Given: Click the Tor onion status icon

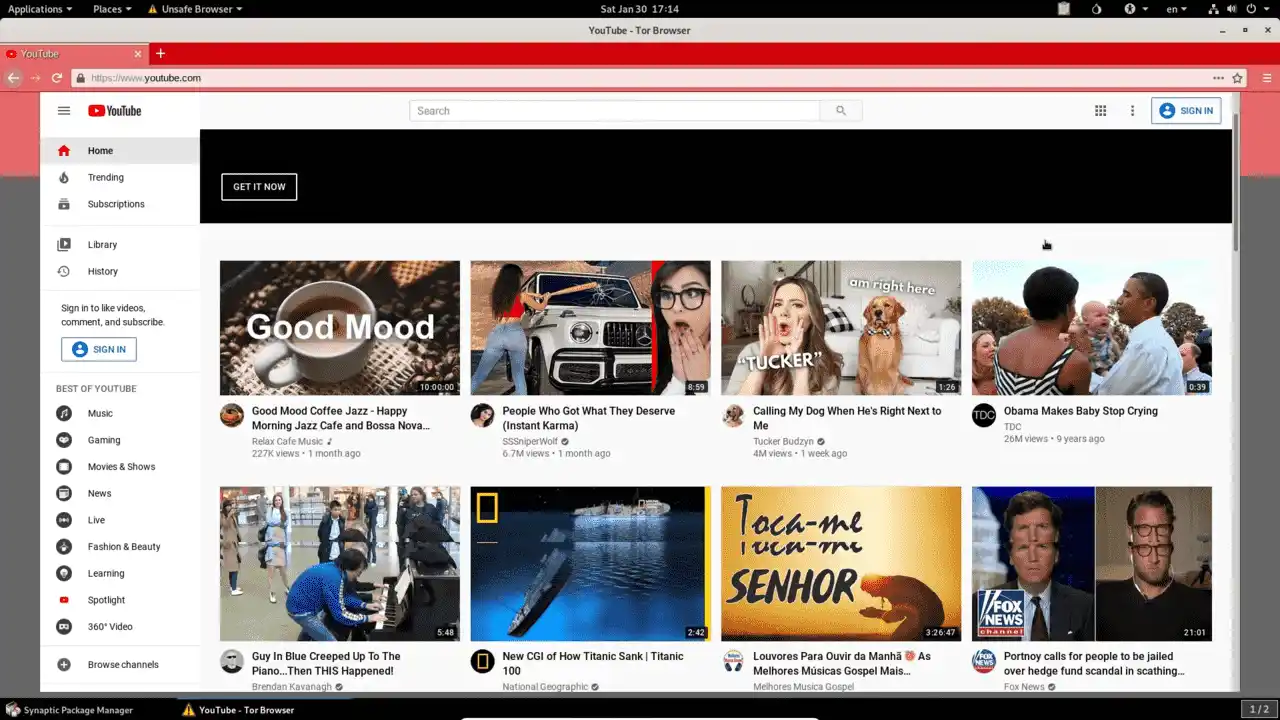Looking at the screenshot, I should [1096, 9].
